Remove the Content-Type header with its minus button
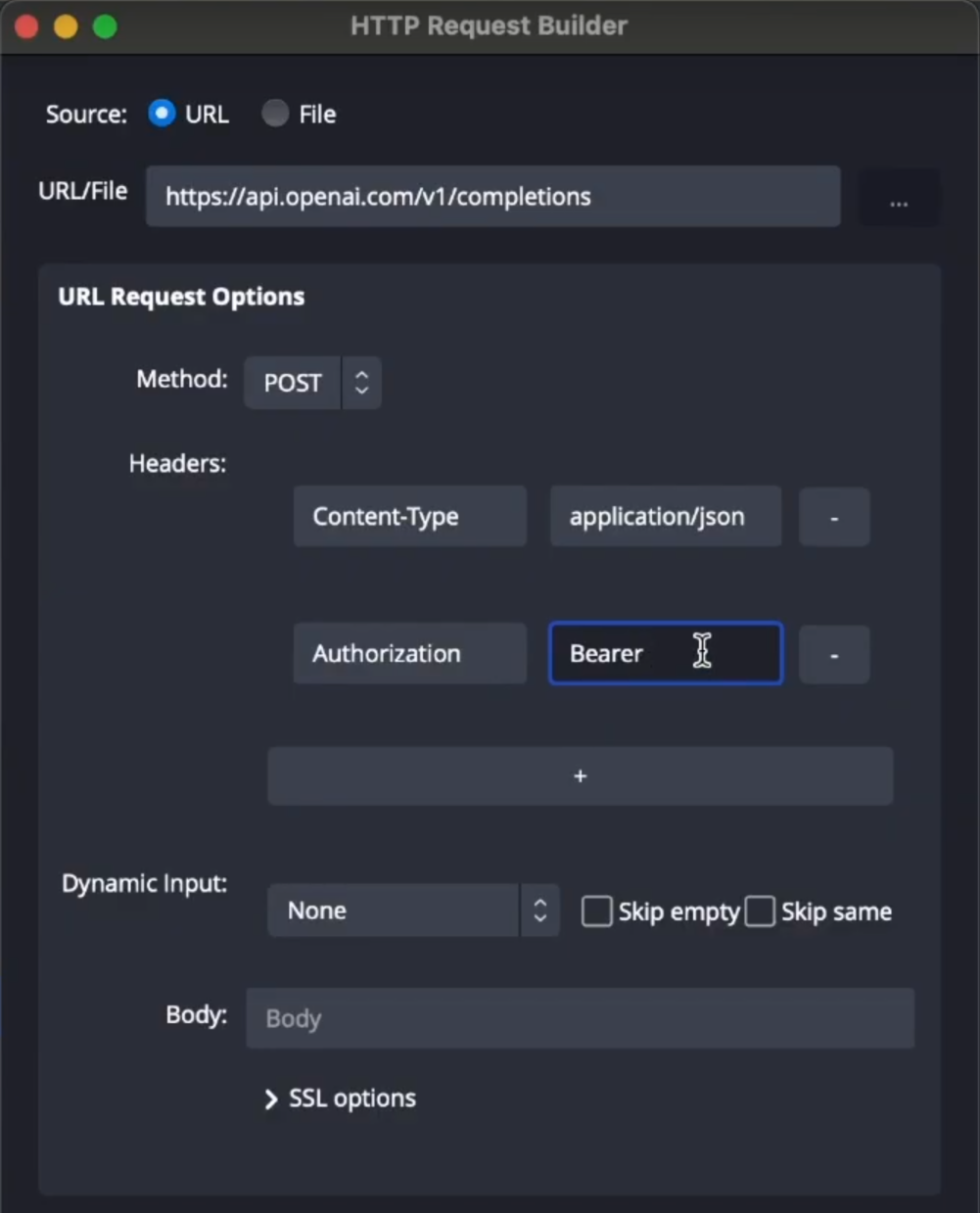 pos(834,517)
